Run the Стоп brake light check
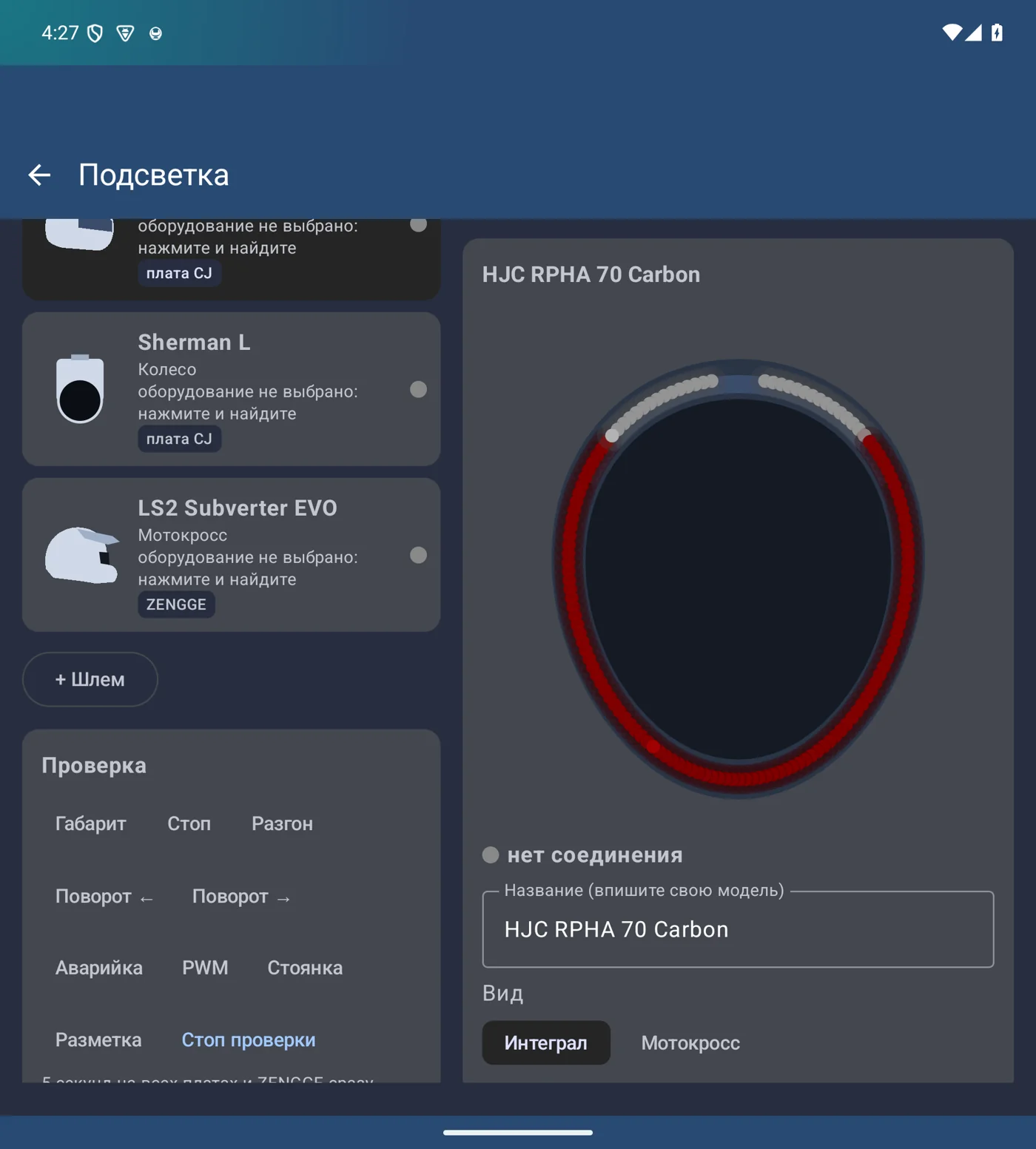This screenshot has height=1149, width=1036. pos(189,823)
